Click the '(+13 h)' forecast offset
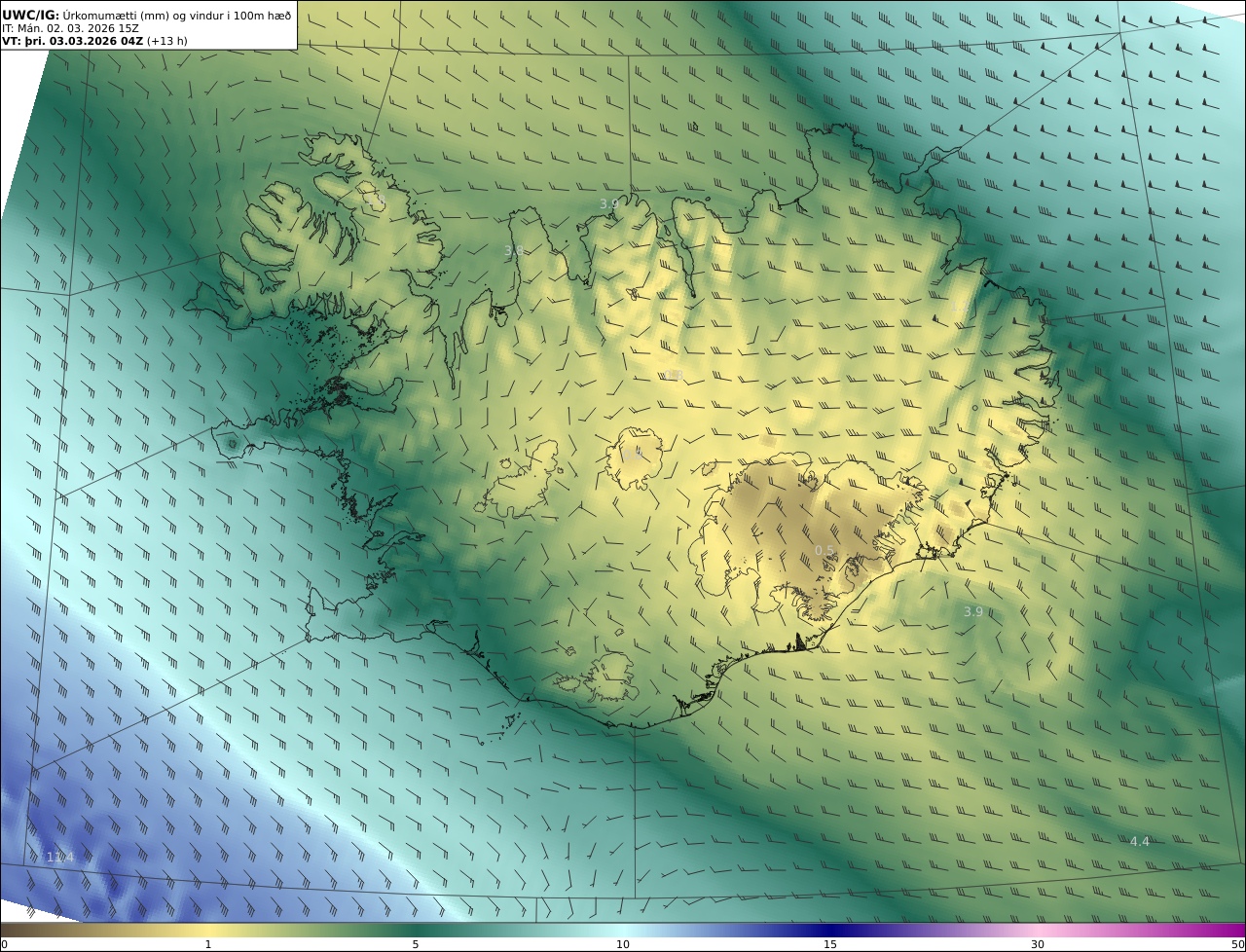 click(x=167, y=41)
